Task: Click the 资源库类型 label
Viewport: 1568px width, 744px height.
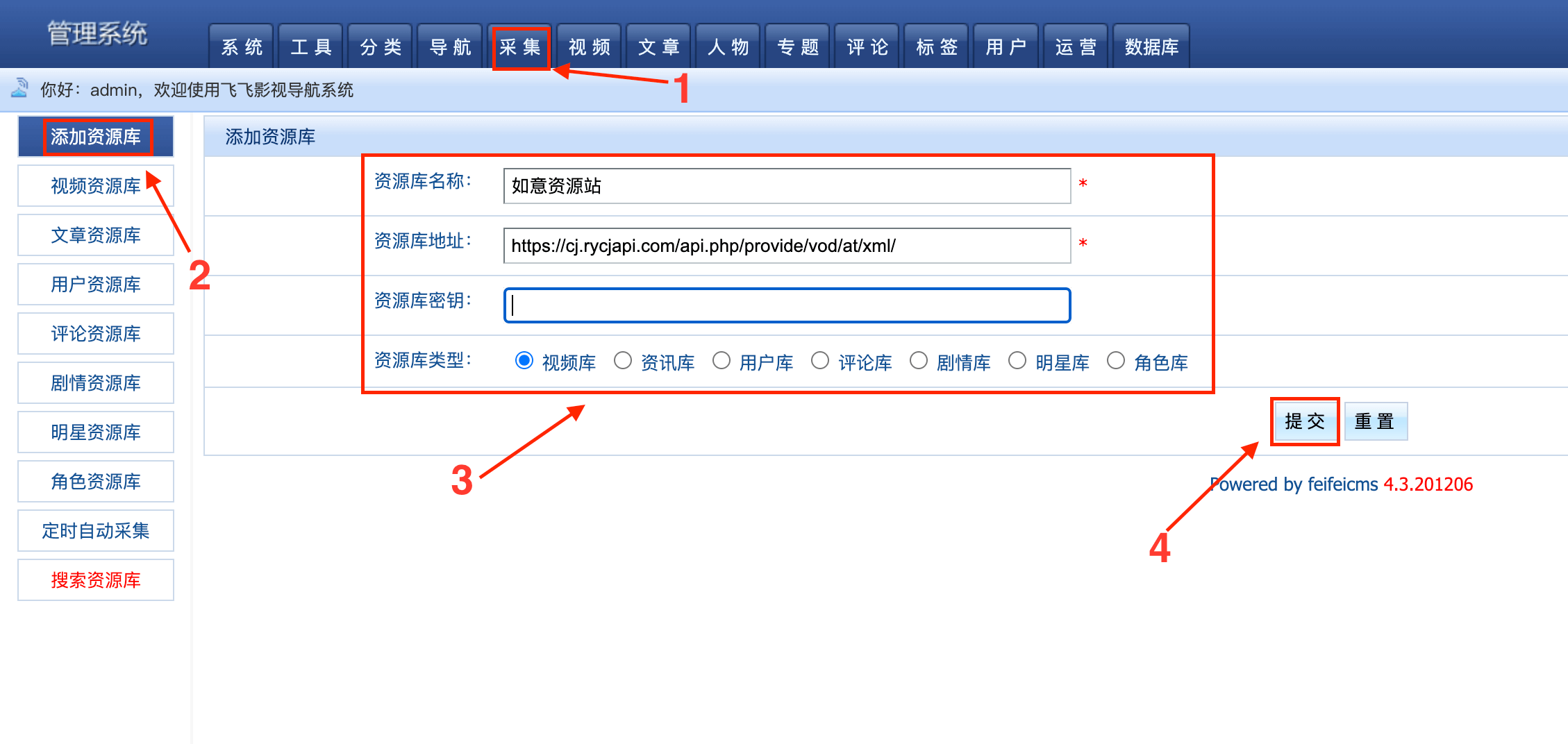Action: (422, 360)
